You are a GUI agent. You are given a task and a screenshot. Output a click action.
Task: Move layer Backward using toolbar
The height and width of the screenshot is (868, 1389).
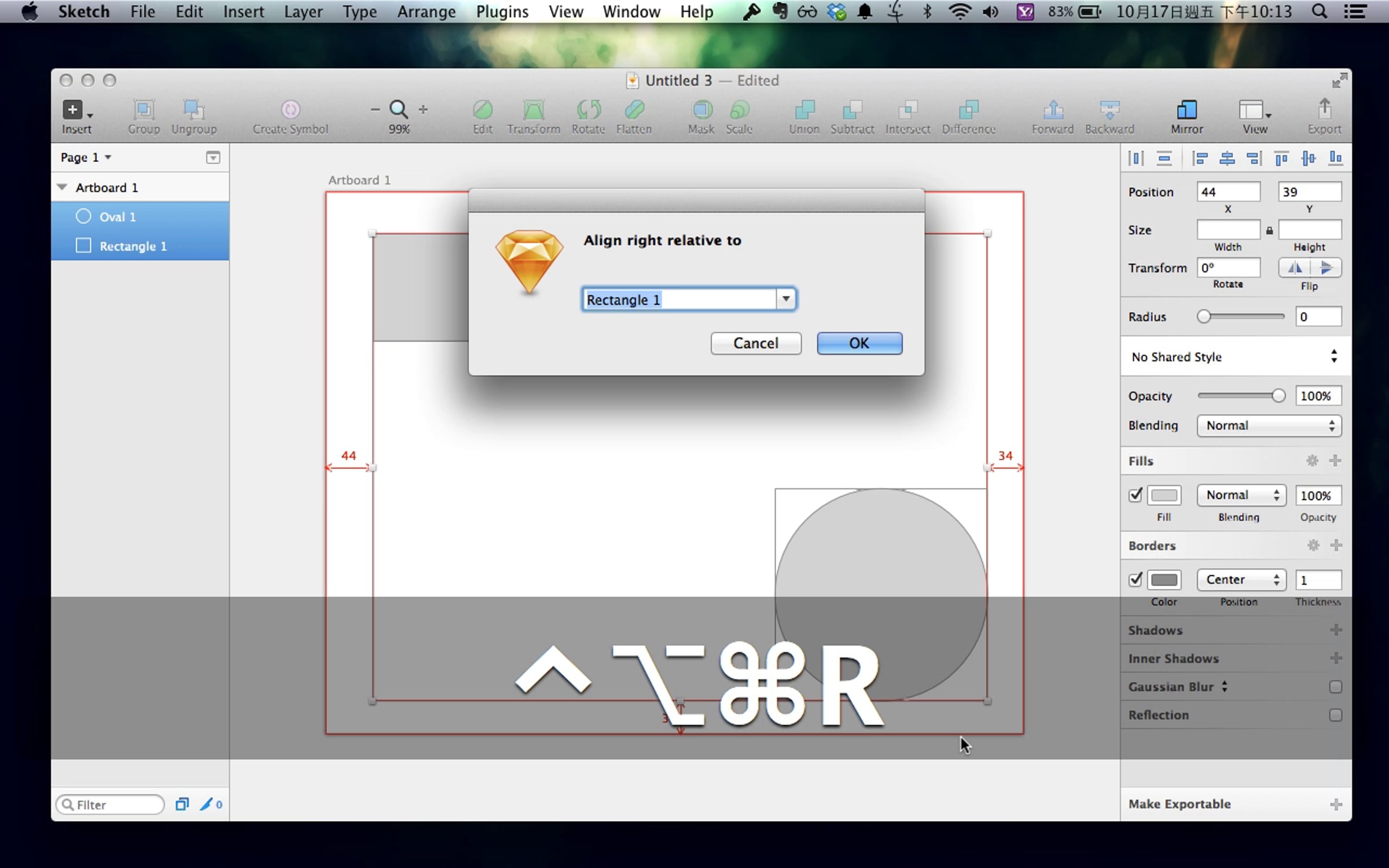(1109, 109)
